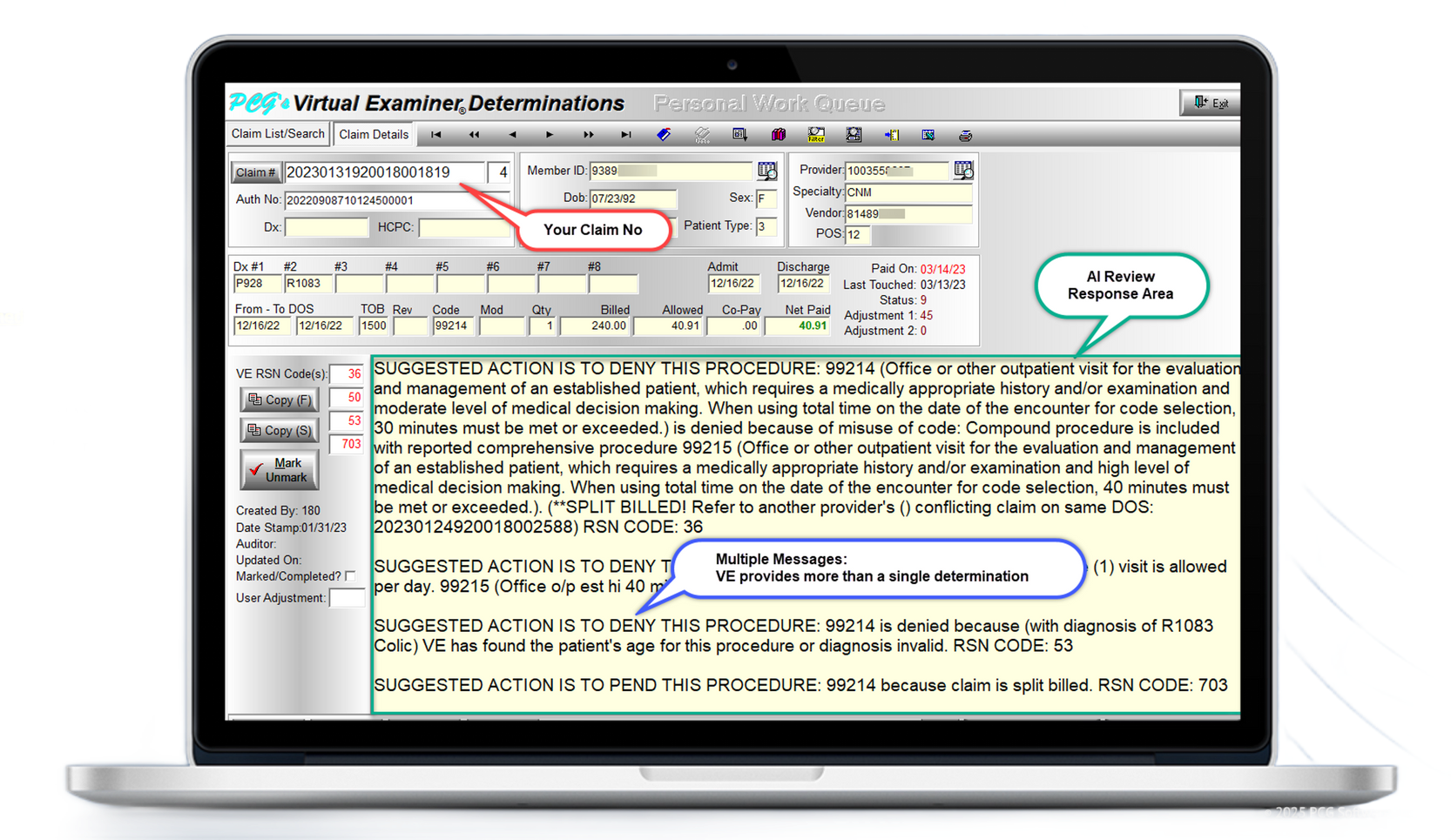Navigate to the first claim record arrow

pos(435,134)
